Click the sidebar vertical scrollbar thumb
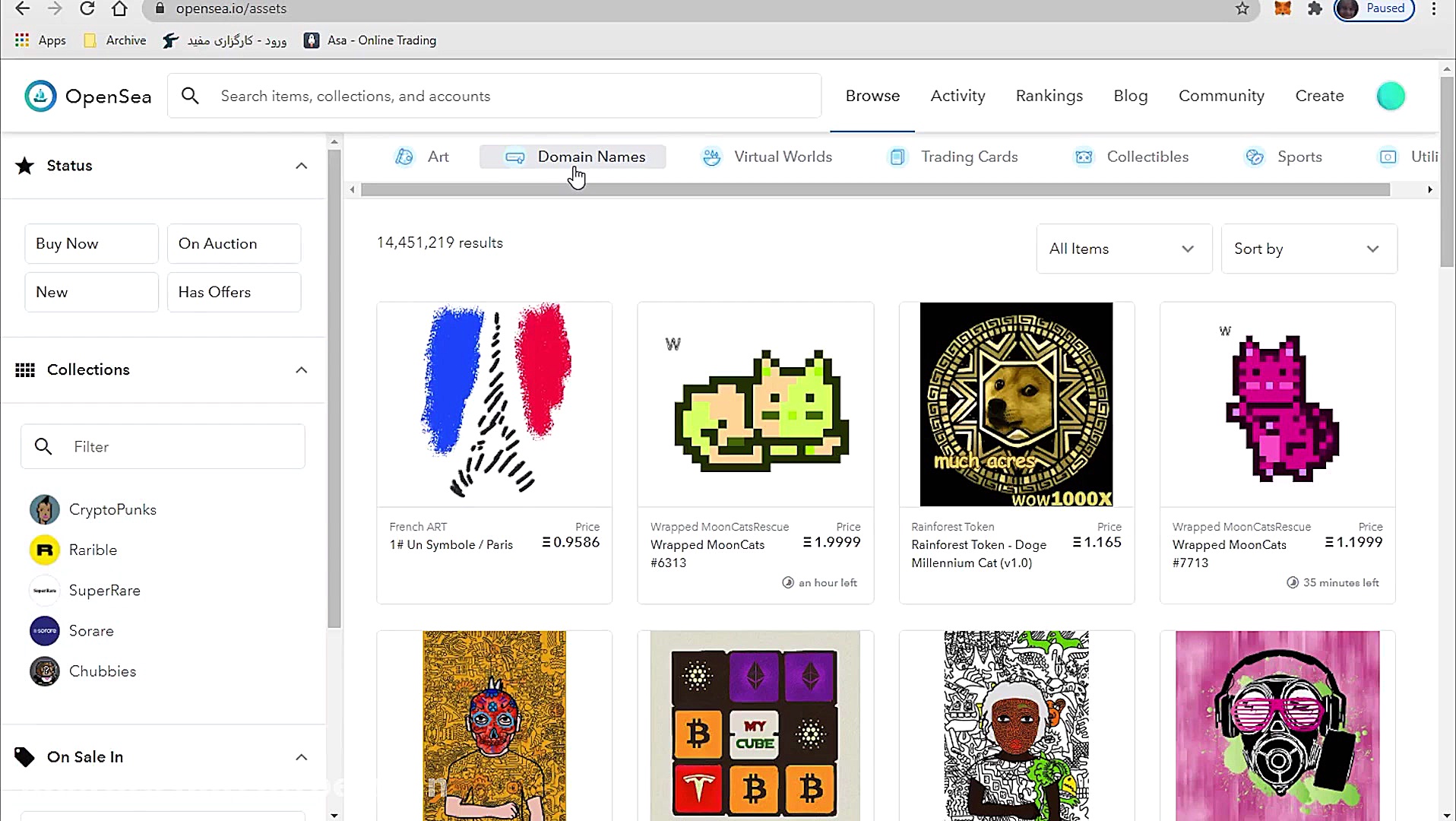Viewport: 1456px width, 821px height. click(x=334, y=388)
